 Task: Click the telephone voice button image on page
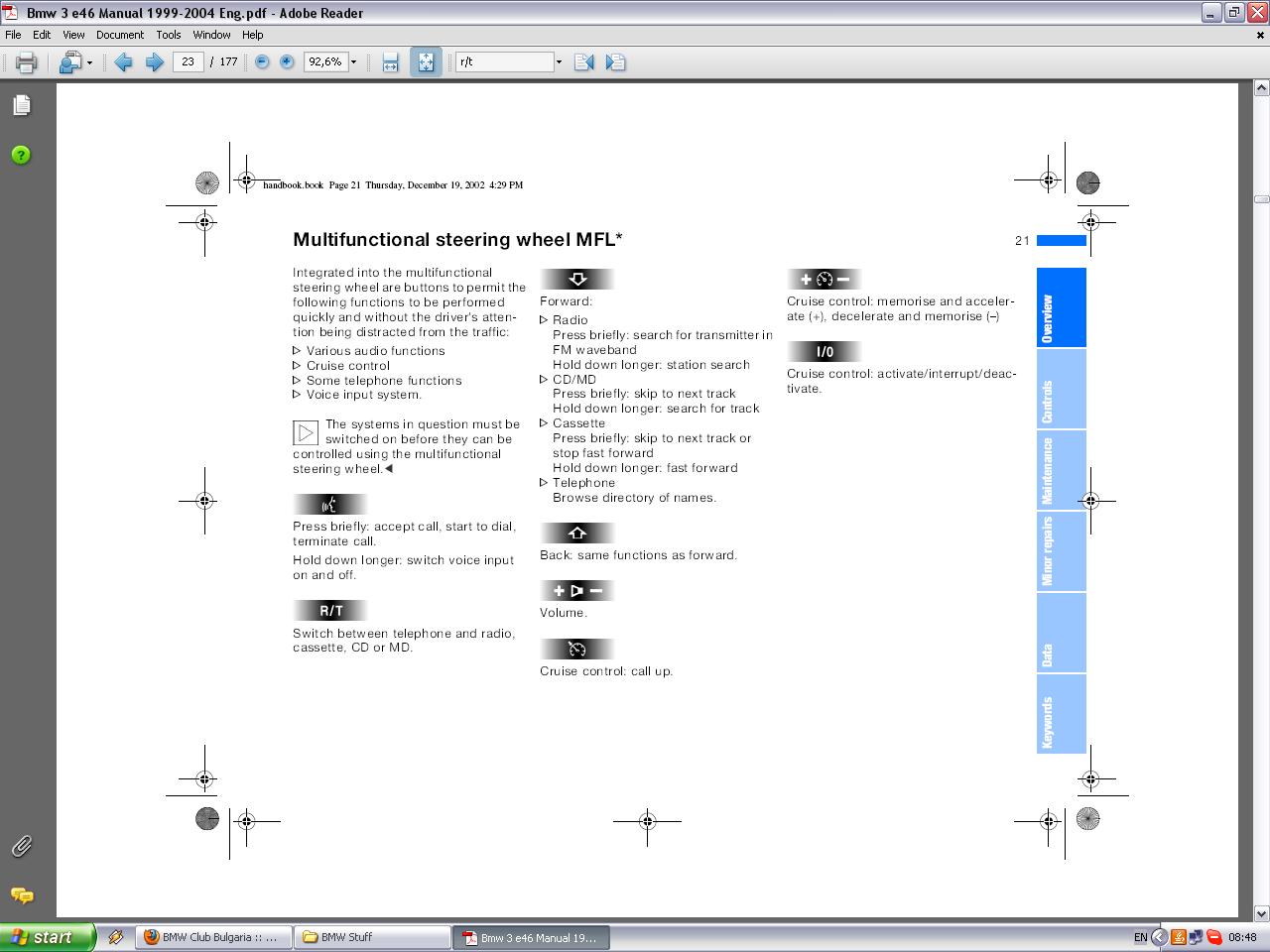pyautogui.click(x=330, y=504)
